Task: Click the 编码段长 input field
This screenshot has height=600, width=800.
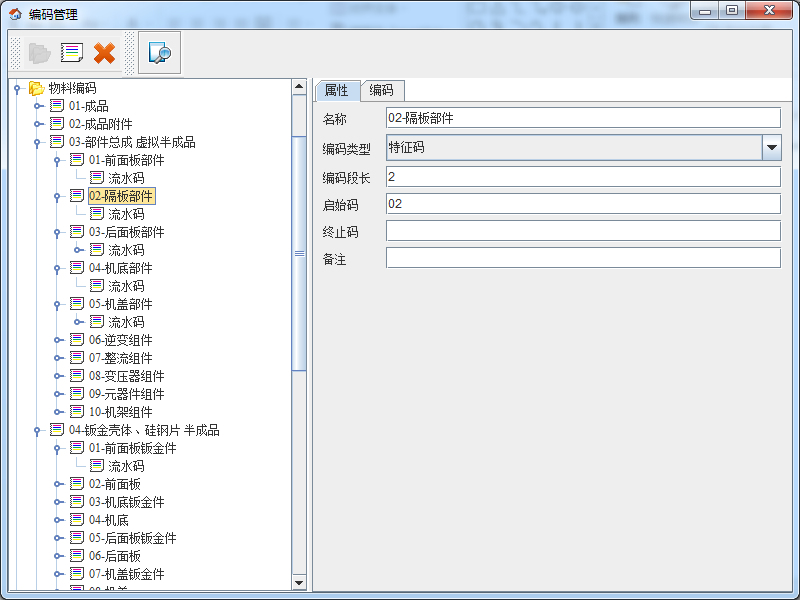Action: 583,177
